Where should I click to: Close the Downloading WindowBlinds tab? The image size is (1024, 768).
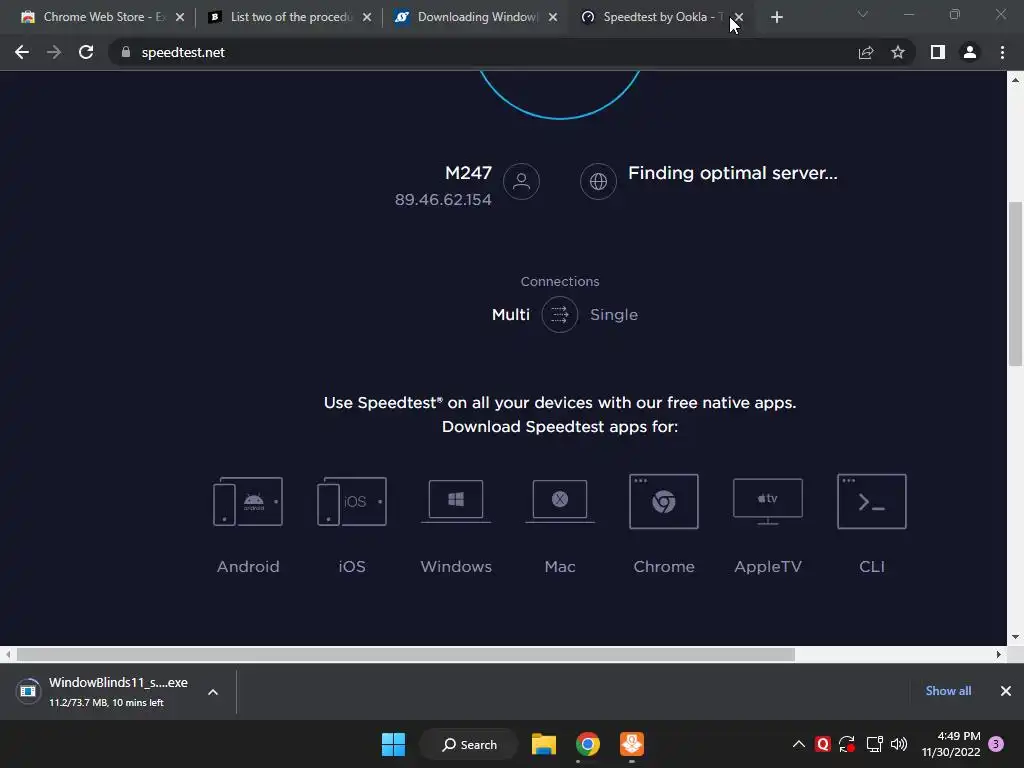point(553,17)
